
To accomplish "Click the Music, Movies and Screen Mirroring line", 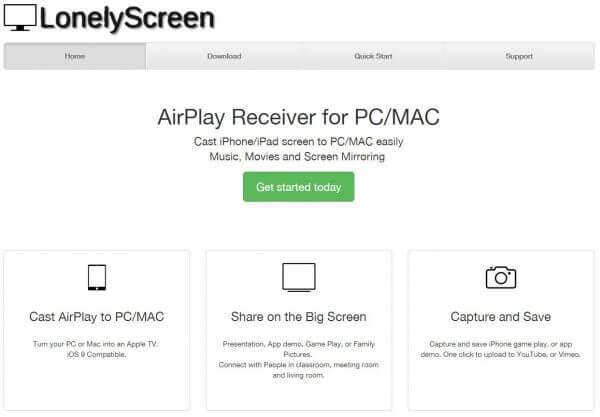I will tap(297, 156).
